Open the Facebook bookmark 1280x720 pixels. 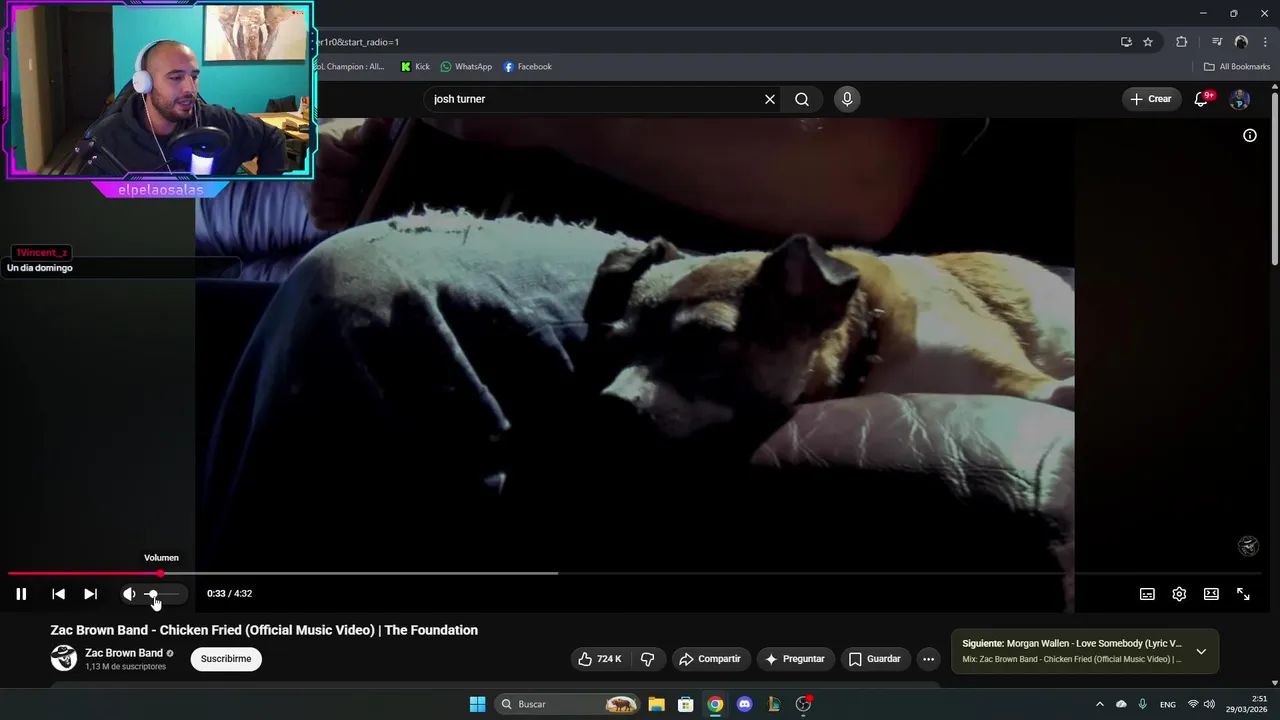(x=528, y=67)
